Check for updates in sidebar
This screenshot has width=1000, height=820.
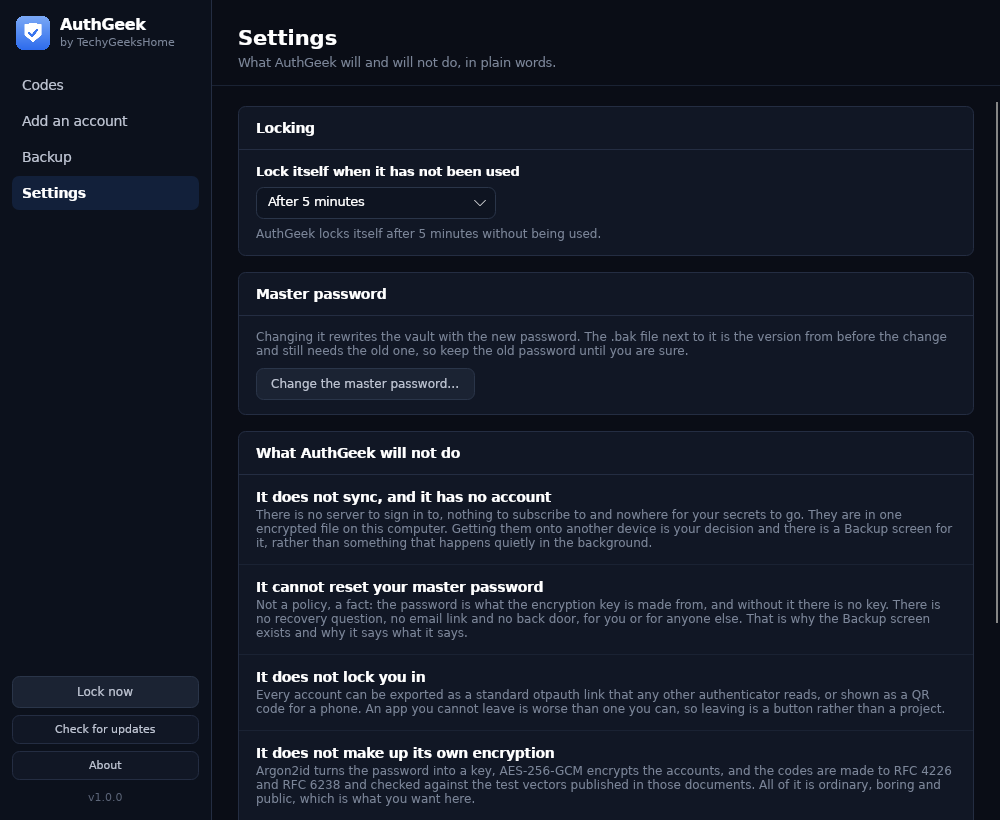pos(105,729)
